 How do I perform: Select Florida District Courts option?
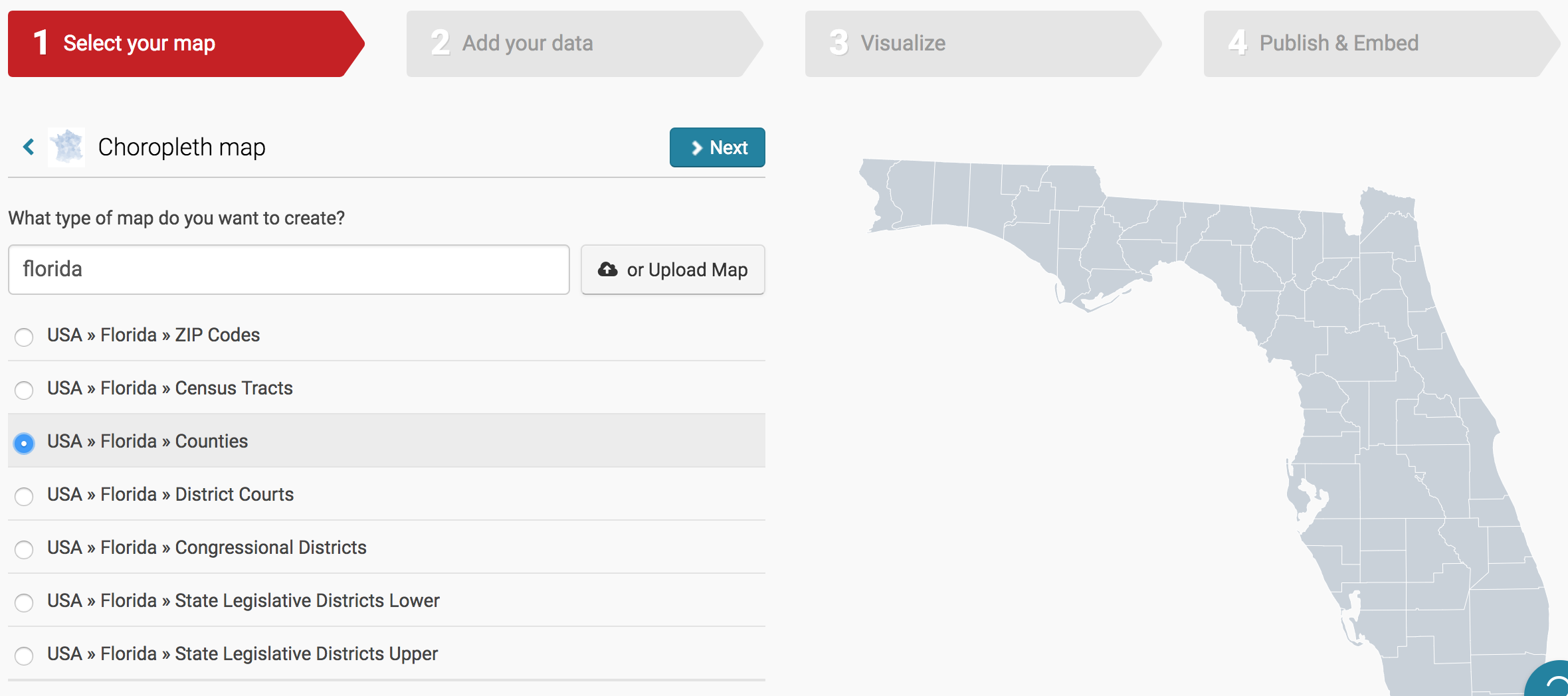24,496
